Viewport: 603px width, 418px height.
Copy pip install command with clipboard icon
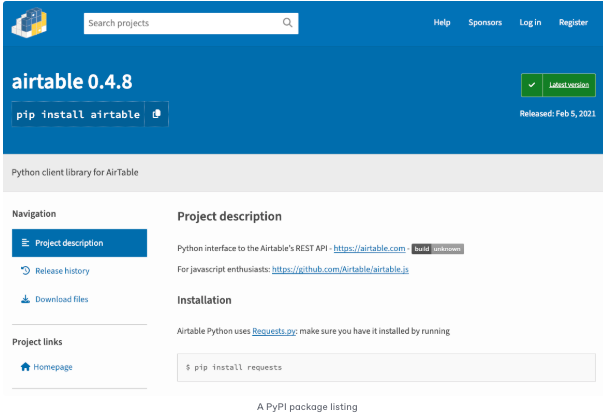(x=157, y=114)
